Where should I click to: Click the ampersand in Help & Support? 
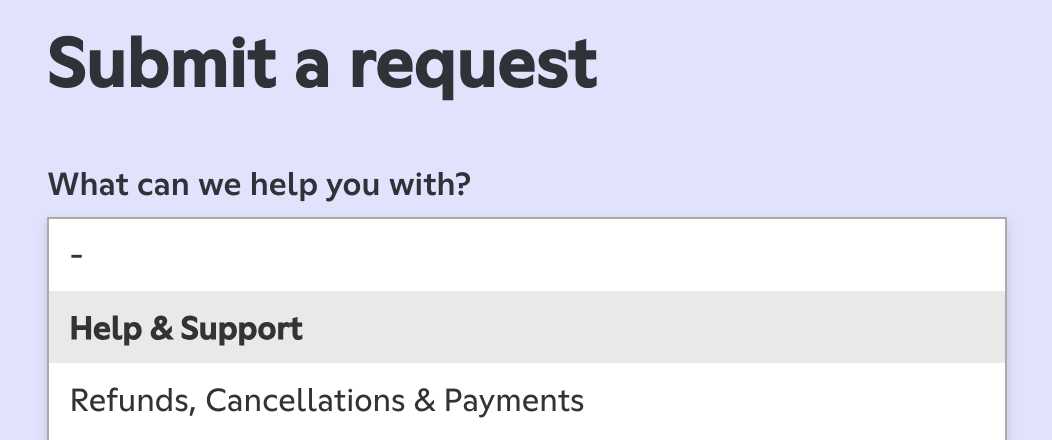160,329
